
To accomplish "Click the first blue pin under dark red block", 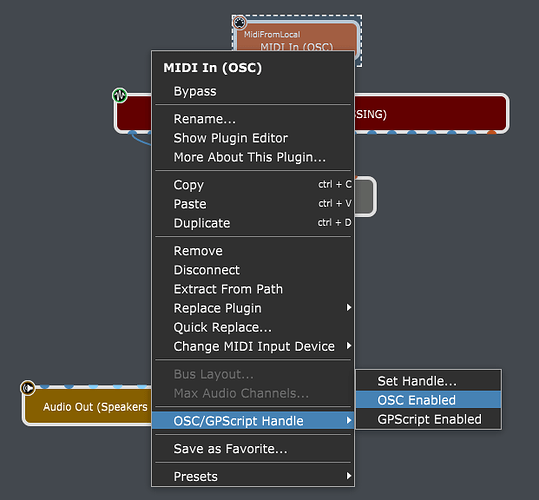I will coord(132,133).
